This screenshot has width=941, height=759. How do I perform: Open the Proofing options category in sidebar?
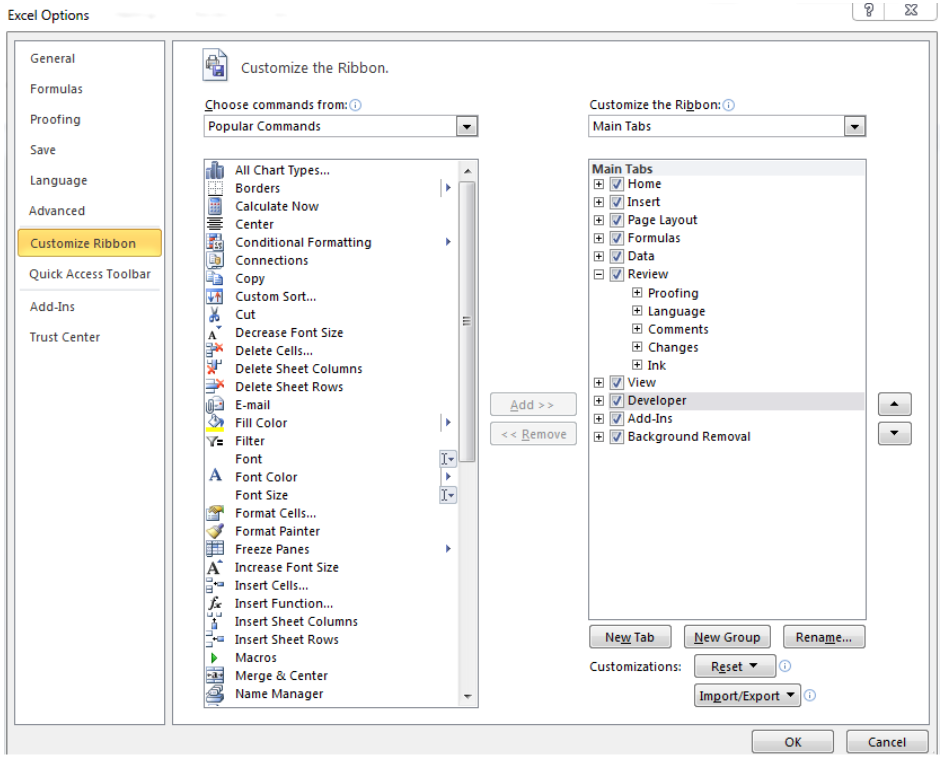click(x=55, y=119)
